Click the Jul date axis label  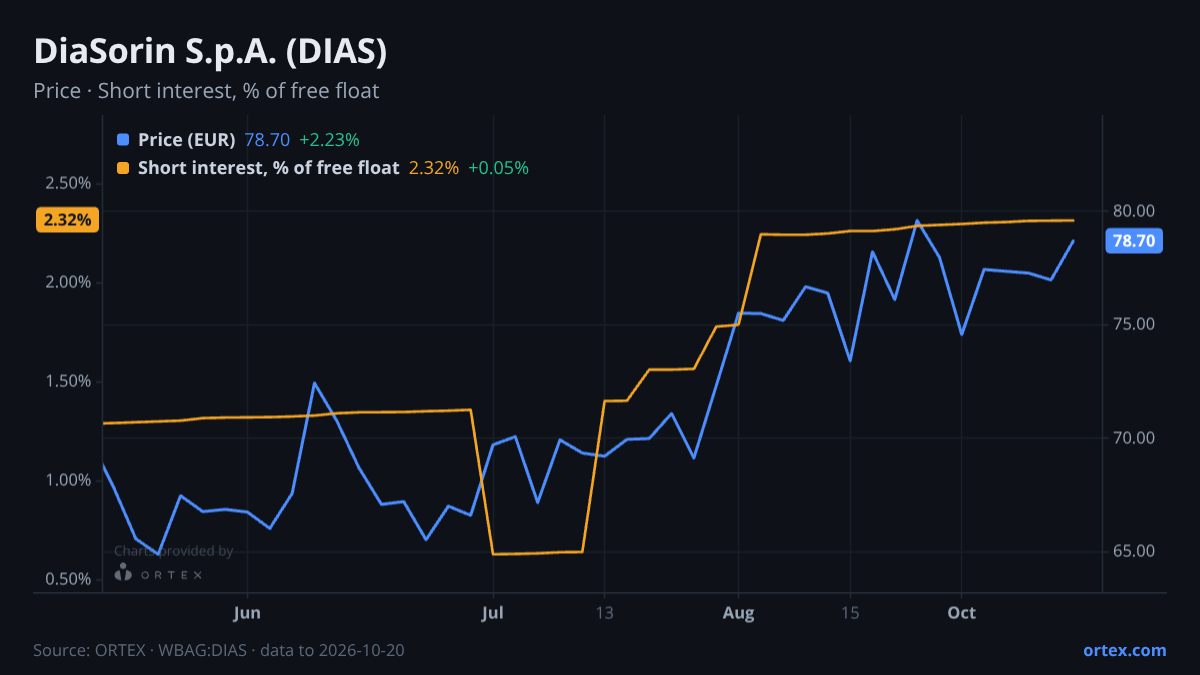(x=492, y=613)
